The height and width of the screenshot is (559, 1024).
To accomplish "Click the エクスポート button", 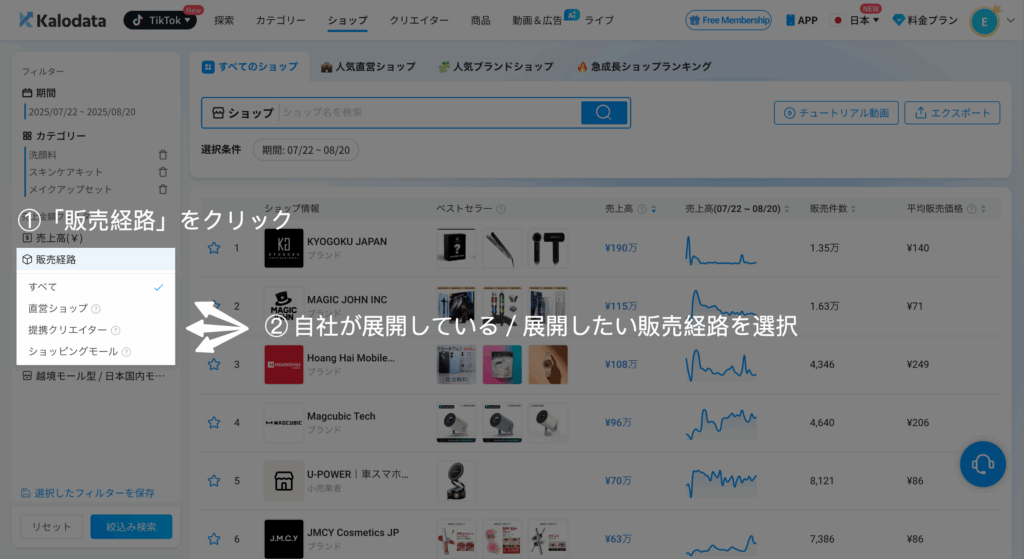I will (x=952, y=113).
